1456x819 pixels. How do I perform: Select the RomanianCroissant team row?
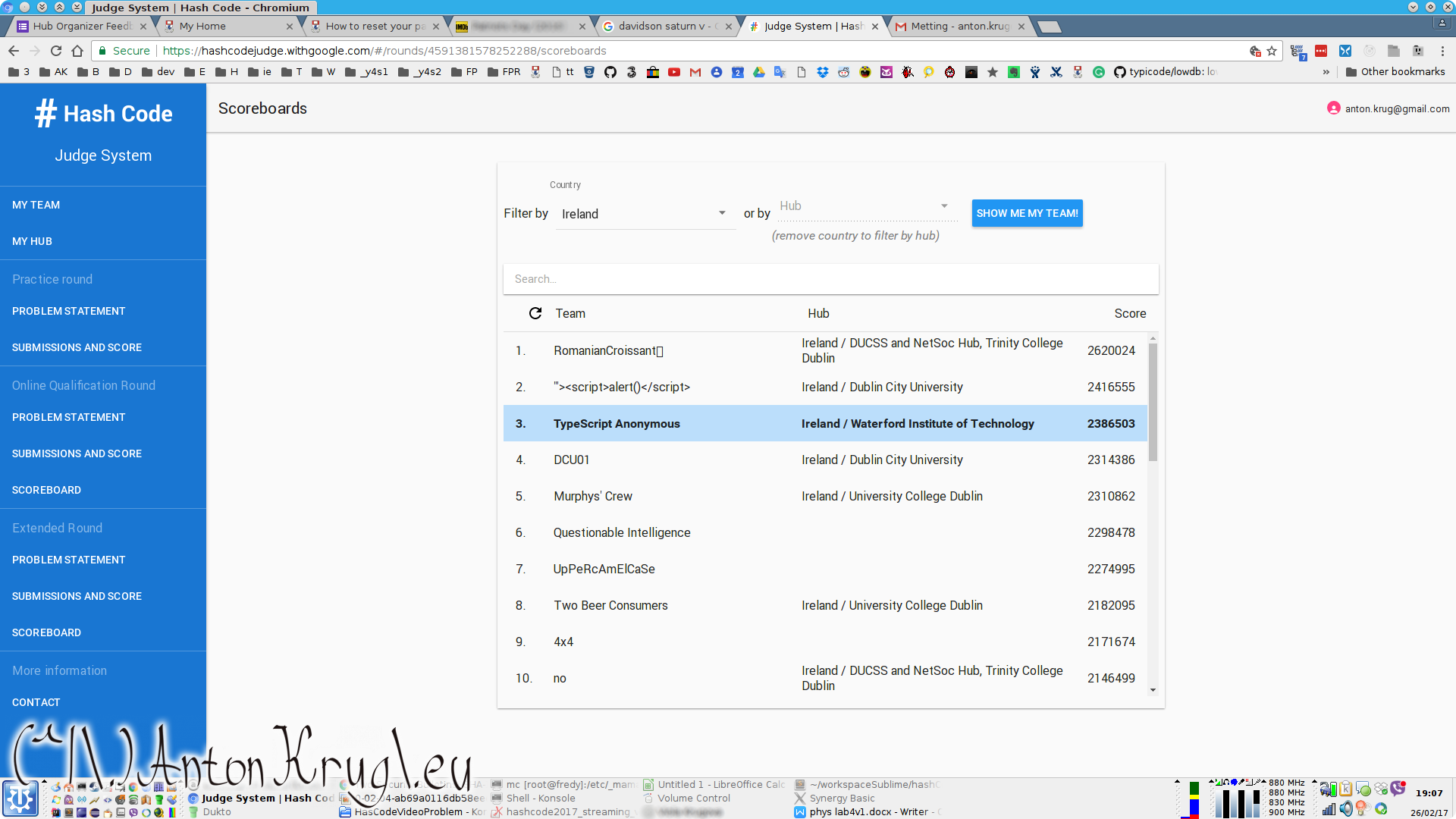[x=825, y=350]
